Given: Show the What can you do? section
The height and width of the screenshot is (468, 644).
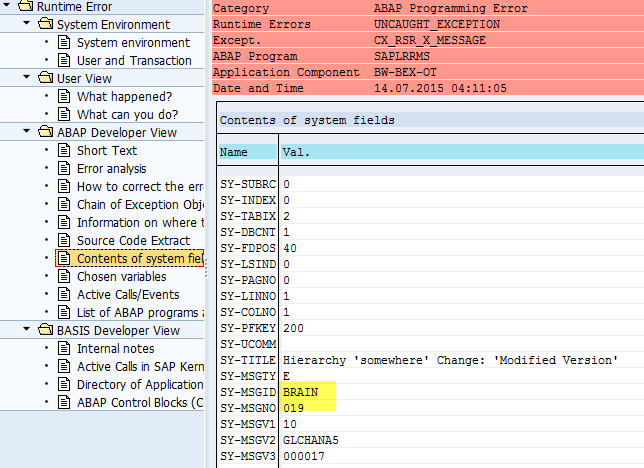Looking at the screenshot, I should coord(127,114).
